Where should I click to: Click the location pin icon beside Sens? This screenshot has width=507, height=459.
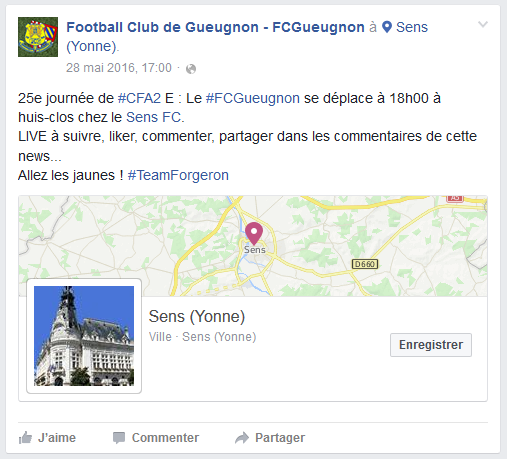pyautogui.click(x=387, y=27)
